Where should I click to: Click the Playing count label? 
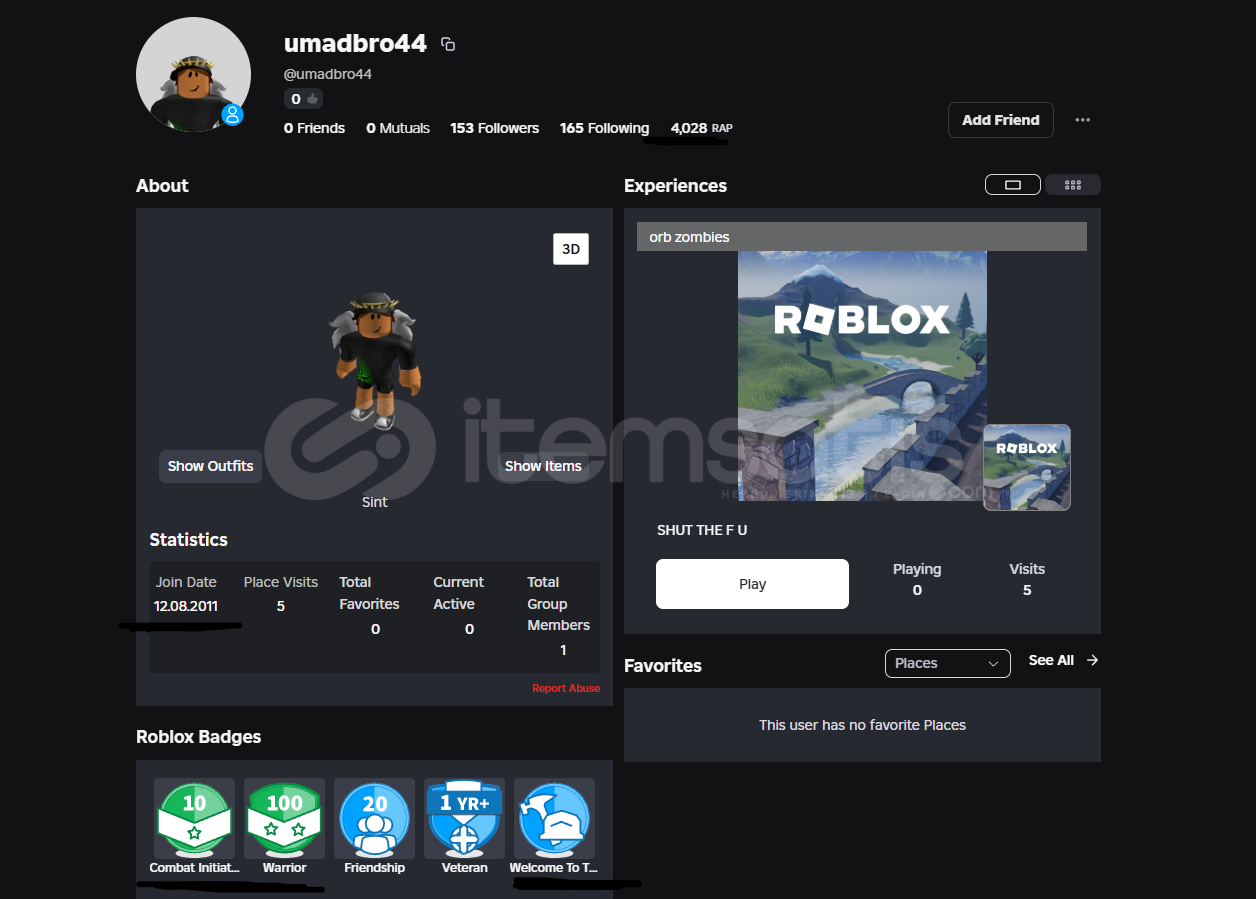(917, 569)
